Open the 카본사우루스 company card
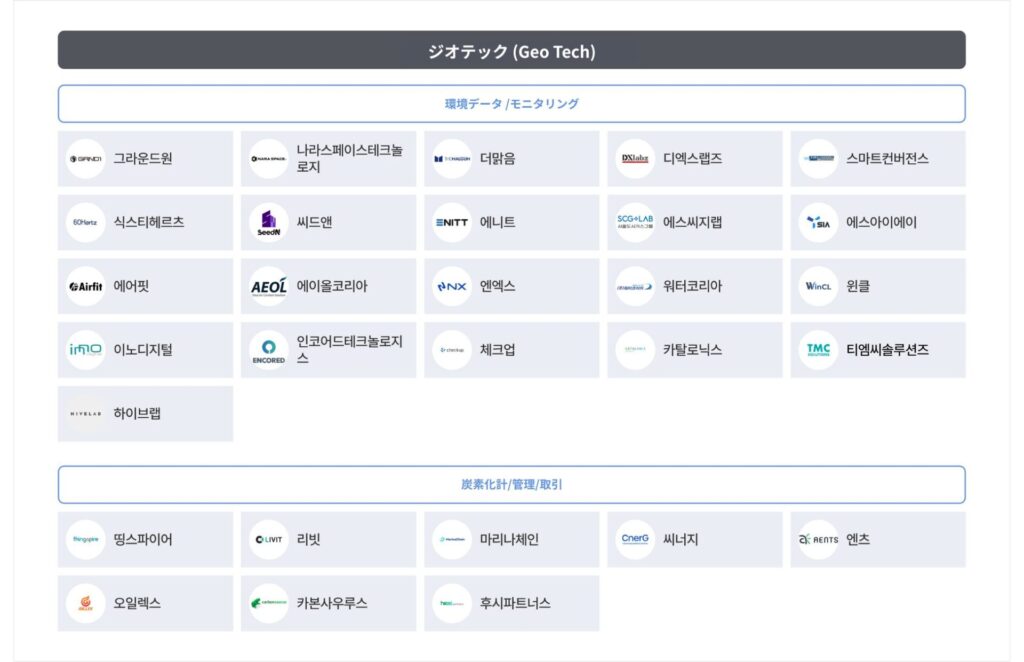 [328, 603]
